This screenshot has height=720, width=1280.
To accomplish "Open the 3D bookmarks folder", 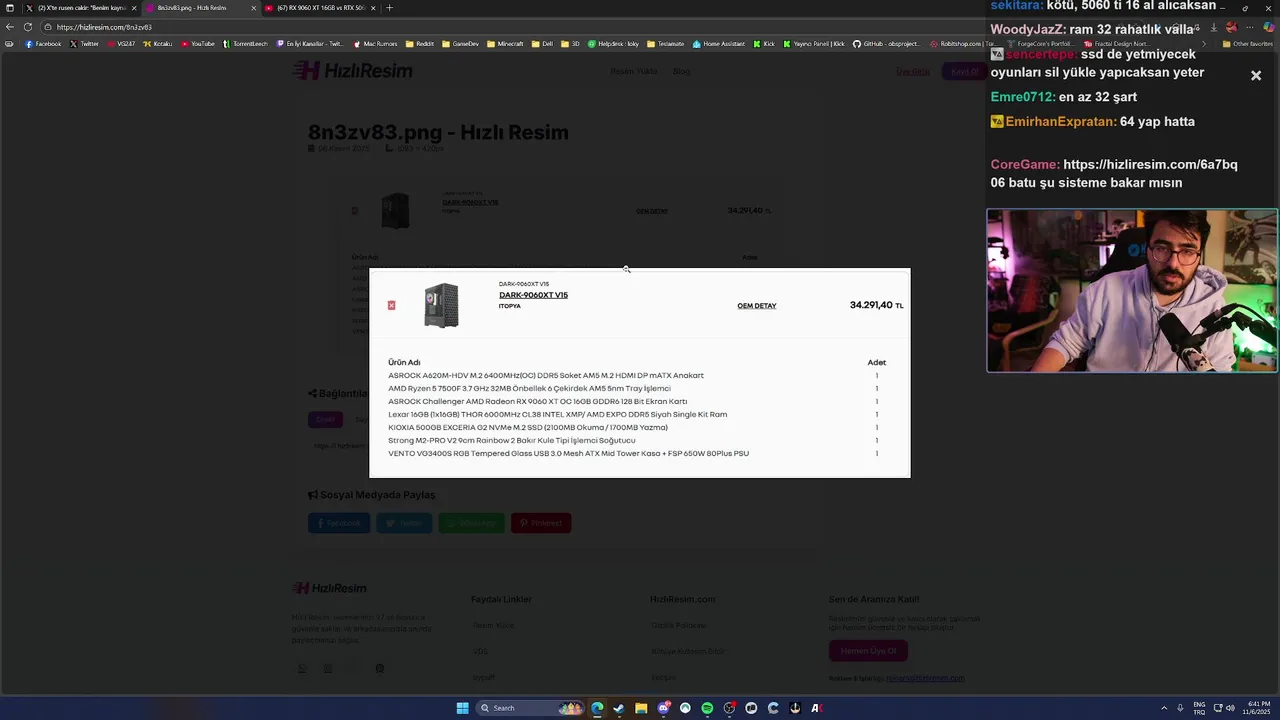I will pyautogui.click(x=570, y=44).
